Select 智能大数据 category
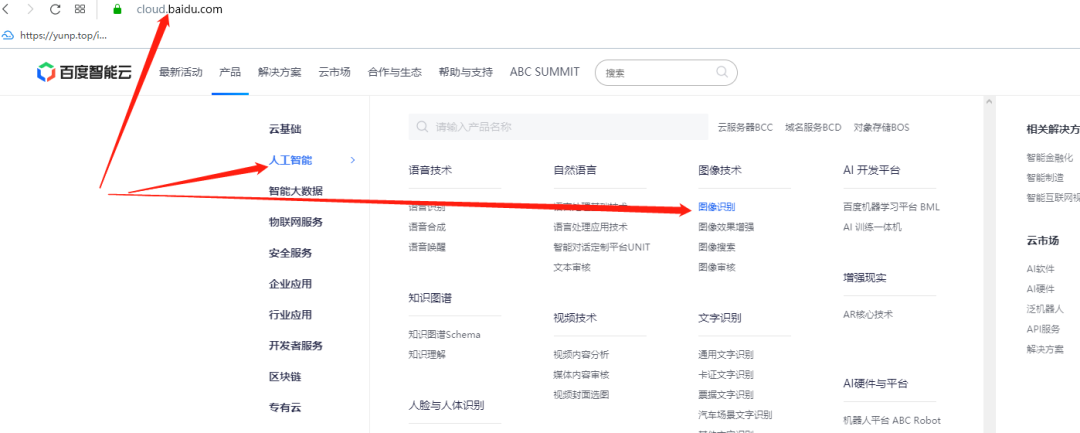This screenshot has width=1080, height=433. click(295, 191)
